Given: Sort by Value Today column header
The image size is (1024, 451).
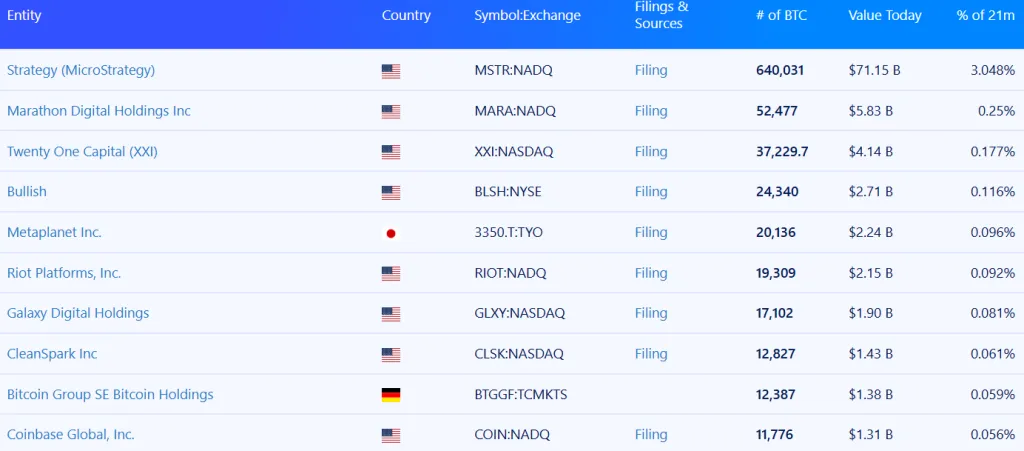Looking at the screenshot, I should click(x=885, y=16).
